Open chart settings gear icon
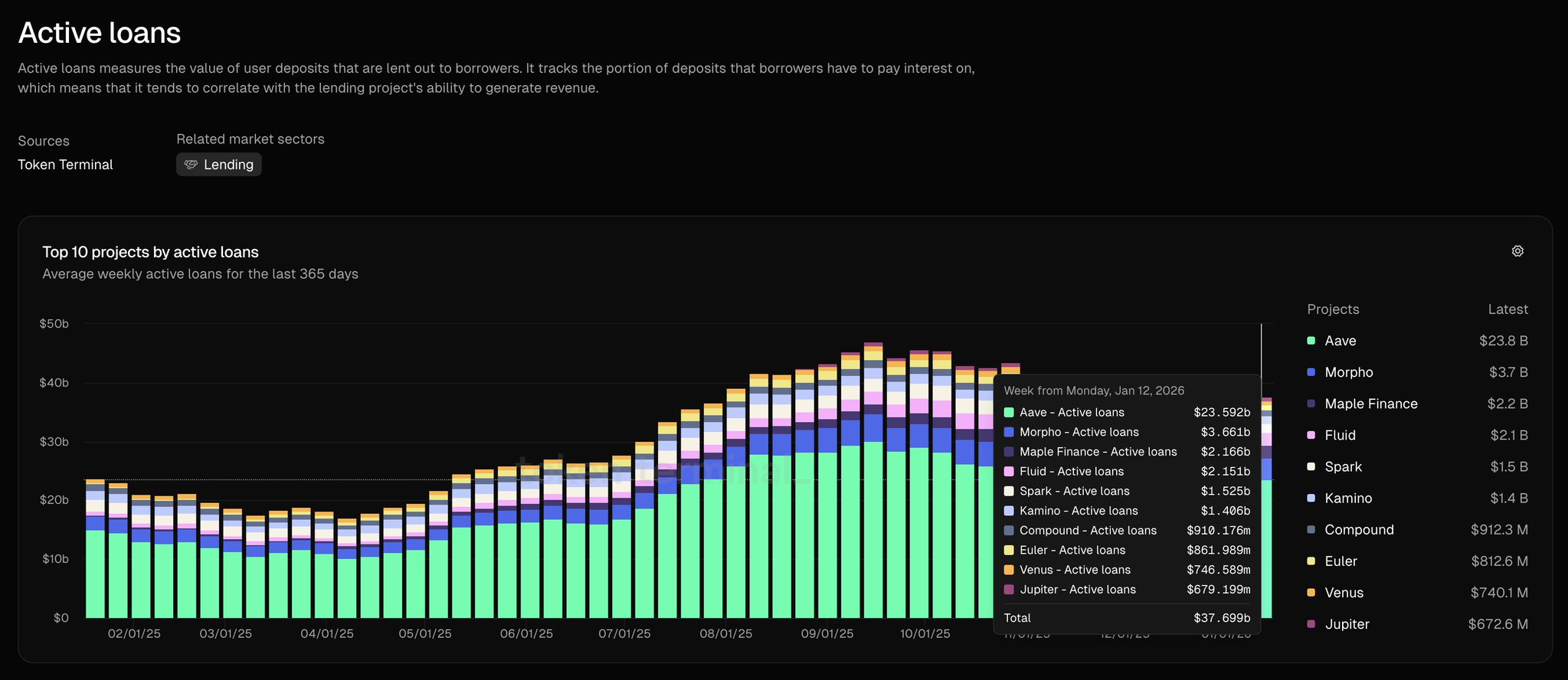Viewport: 1568px width, 680px height. coord(1517,251)
